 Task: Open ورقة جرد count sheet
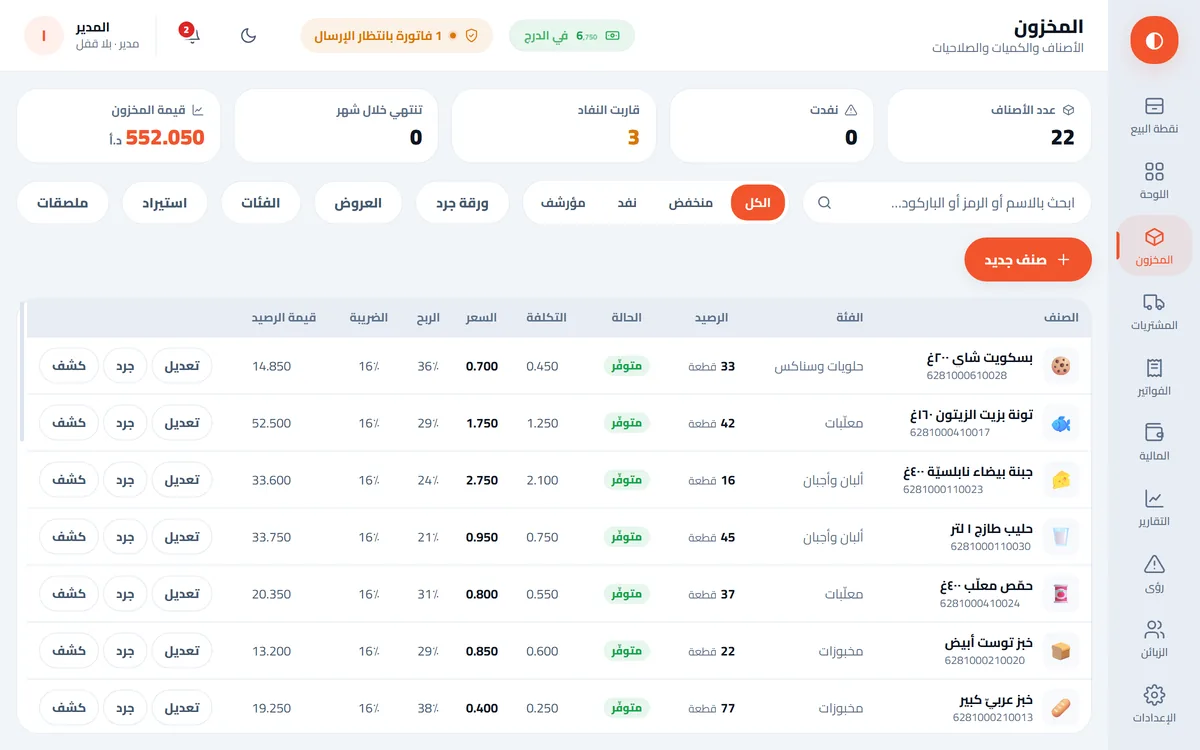pos(462,203)
